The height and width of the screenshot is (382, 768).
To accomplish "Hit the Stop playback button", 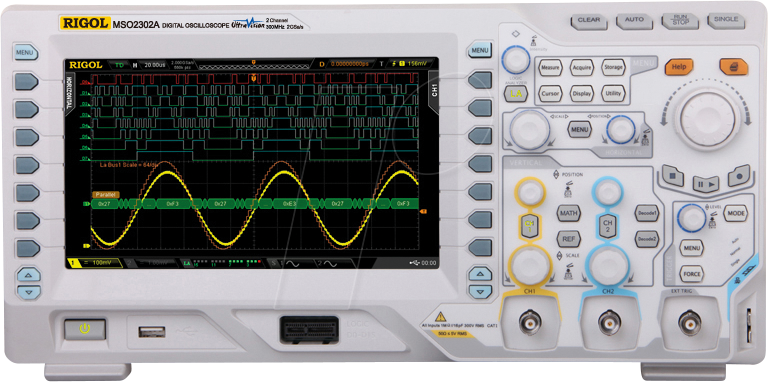I will pos(672,175).
